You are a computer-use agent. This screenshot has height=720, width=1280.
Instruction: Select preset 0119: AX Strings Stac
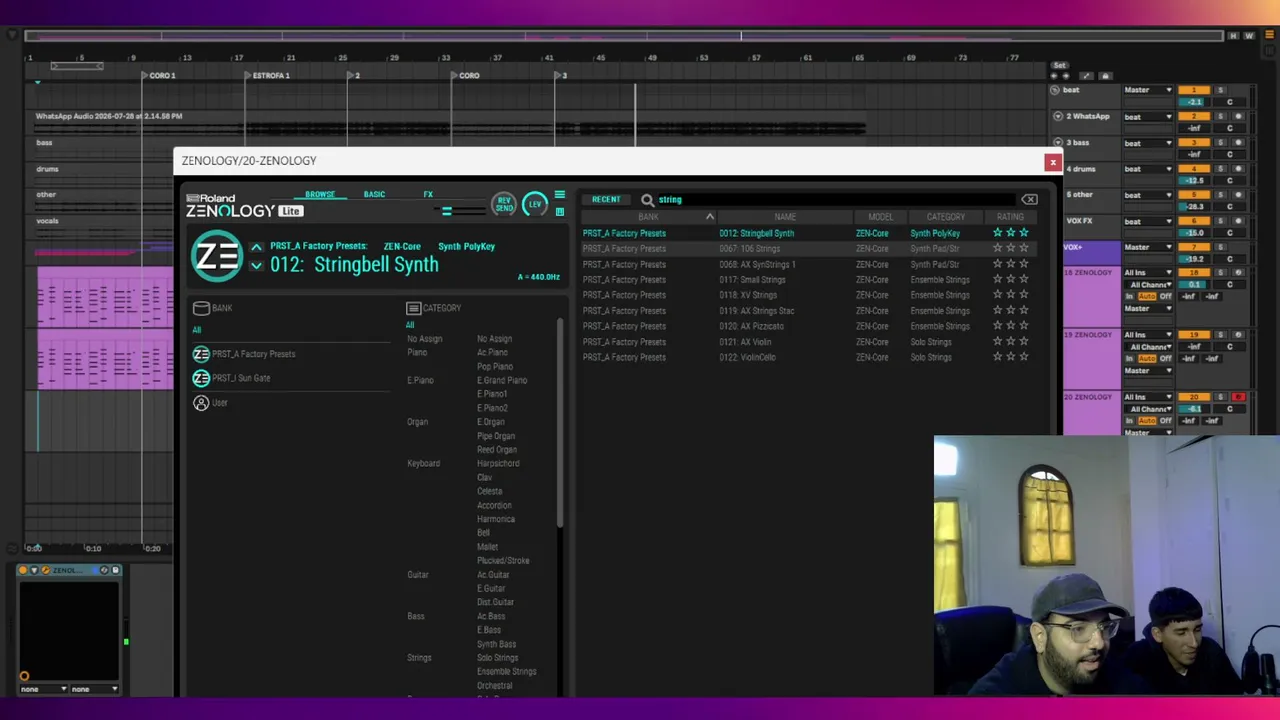point(756,311)
